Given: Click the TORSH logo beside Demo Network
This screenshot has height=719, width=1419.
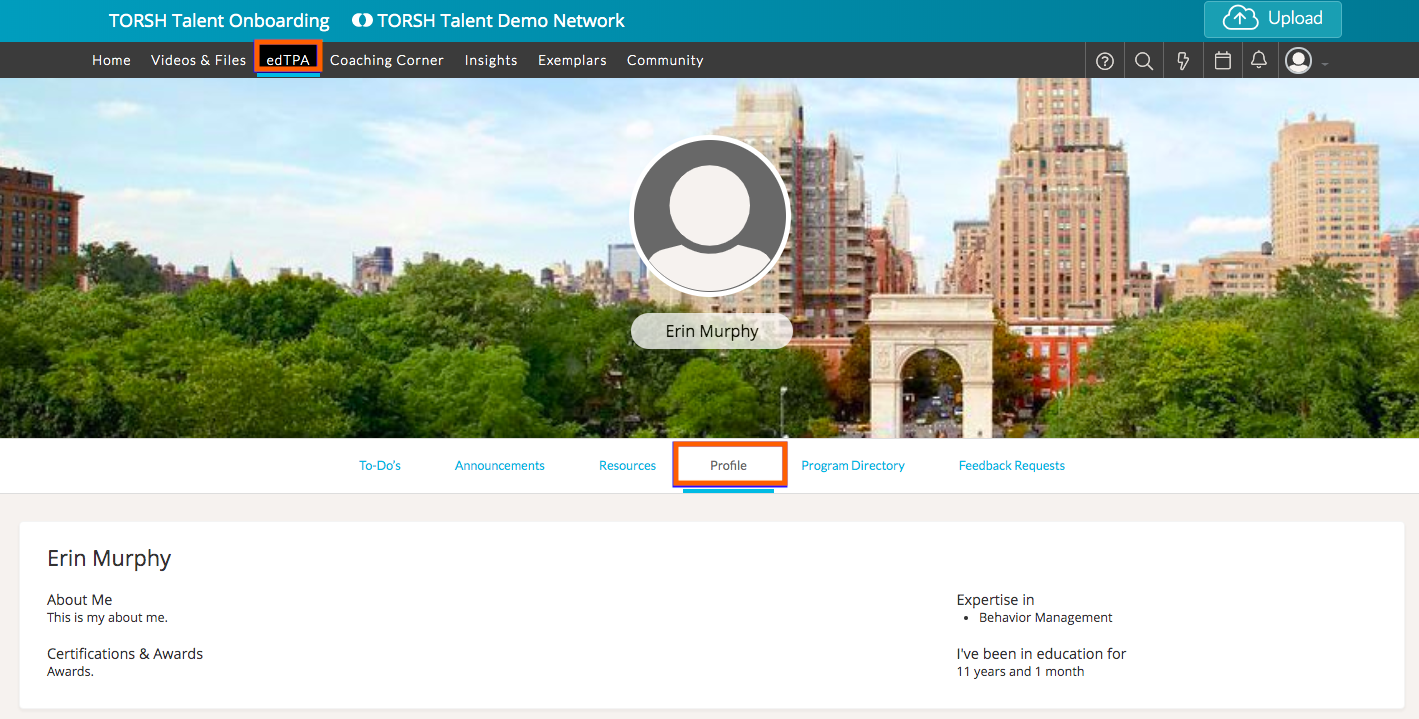Looking at the screenshot, I should click(x=362, y=21).
